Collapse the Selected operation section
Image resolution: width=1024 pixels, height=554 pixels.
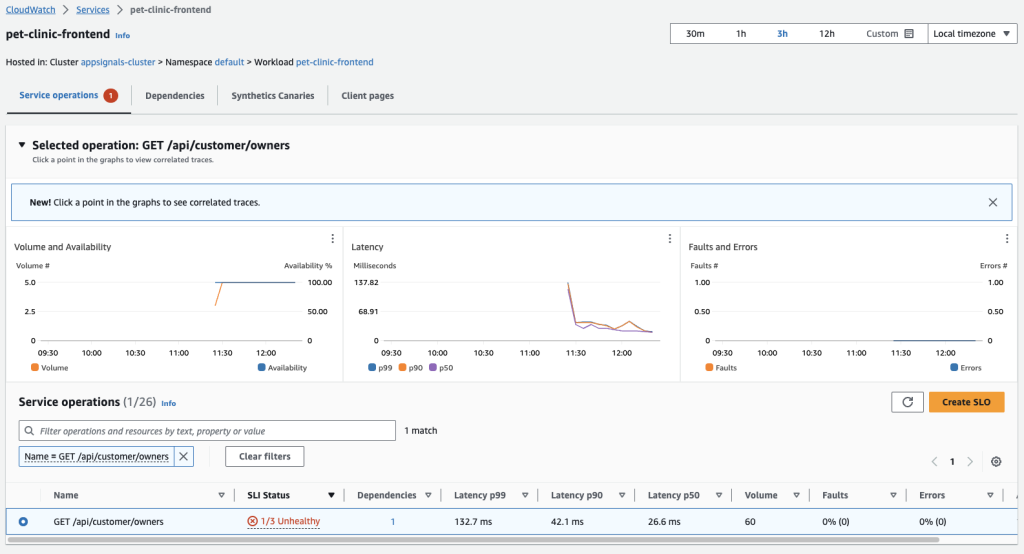[22, 145]
